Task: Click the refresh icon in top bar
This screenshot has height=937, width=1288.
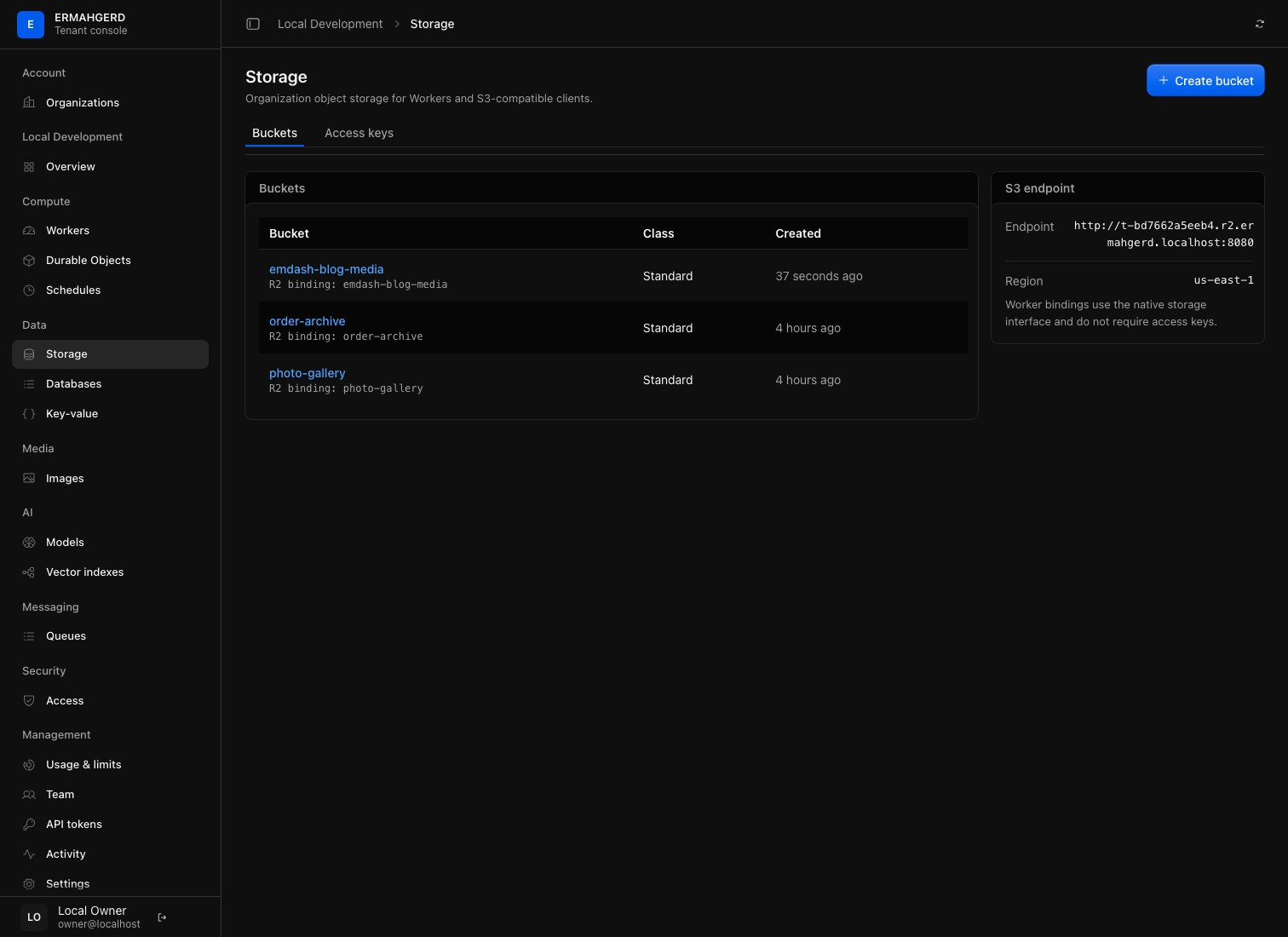Action: [1260, 24]
